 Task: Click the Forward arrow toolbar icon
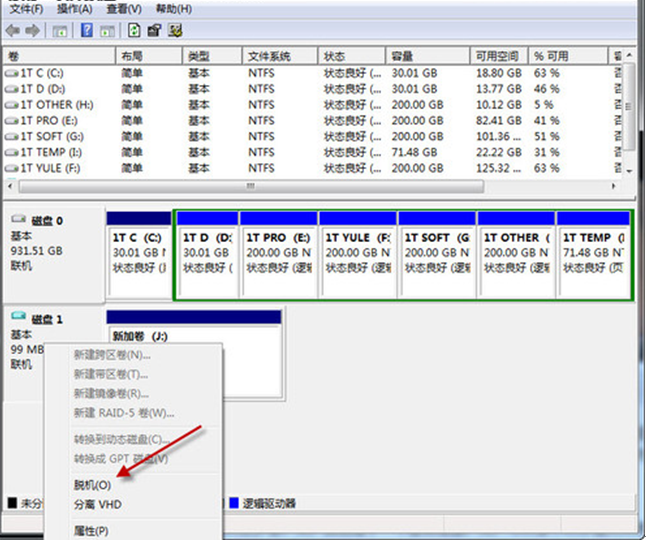[34, 31]
